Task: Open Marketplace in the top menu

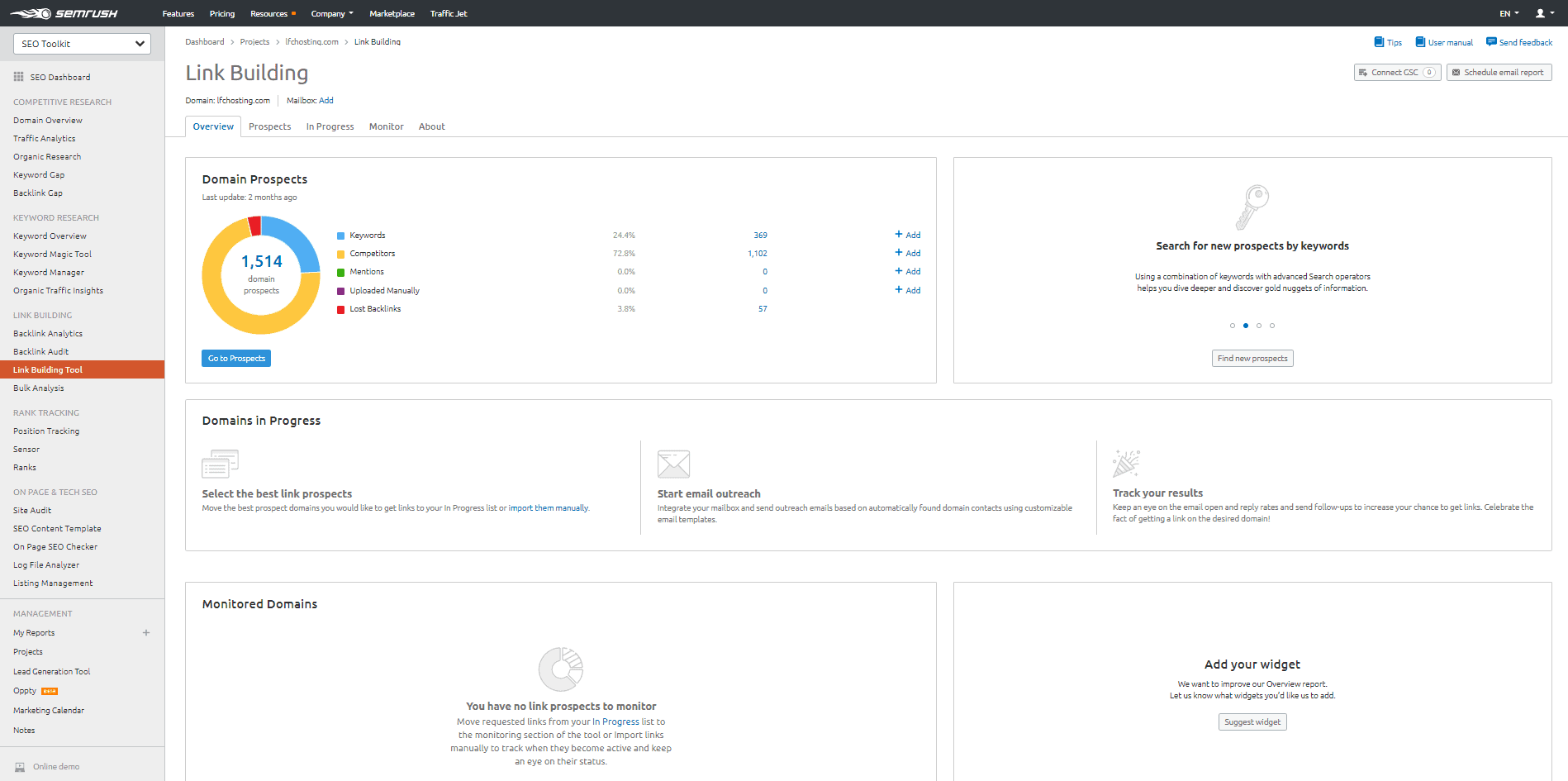Action: point(392,13)
